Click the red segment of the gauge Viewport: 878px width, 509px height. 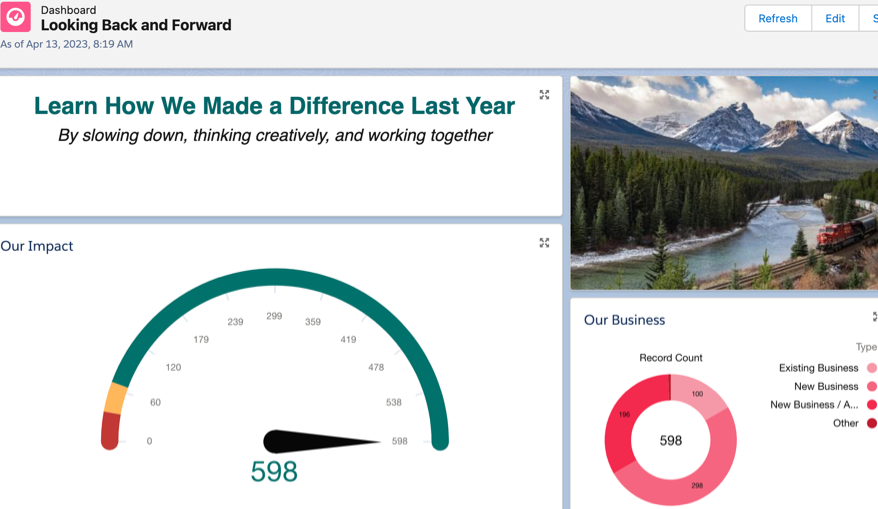tap(110, 430)
